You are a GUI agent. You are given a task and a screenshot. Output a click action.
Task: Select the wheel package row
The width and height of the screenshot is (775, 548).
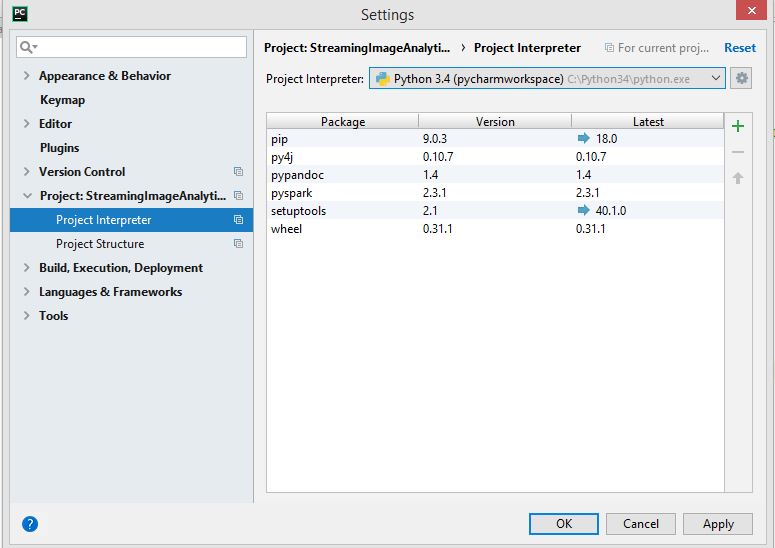click(x=495, y=228)
